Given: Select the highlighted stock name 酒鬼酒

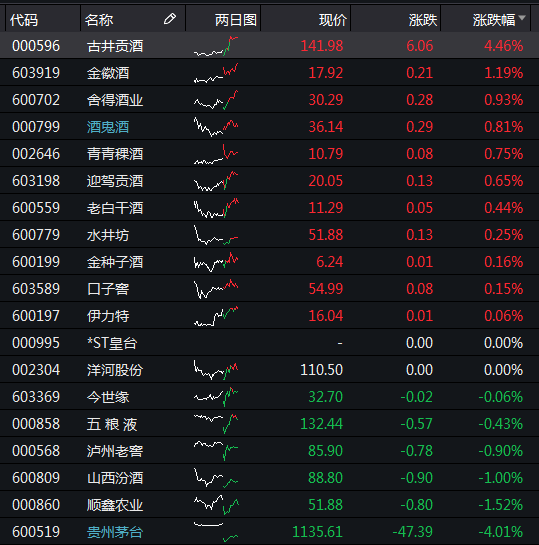Looking at the screenshot, I should pos(108,127).
